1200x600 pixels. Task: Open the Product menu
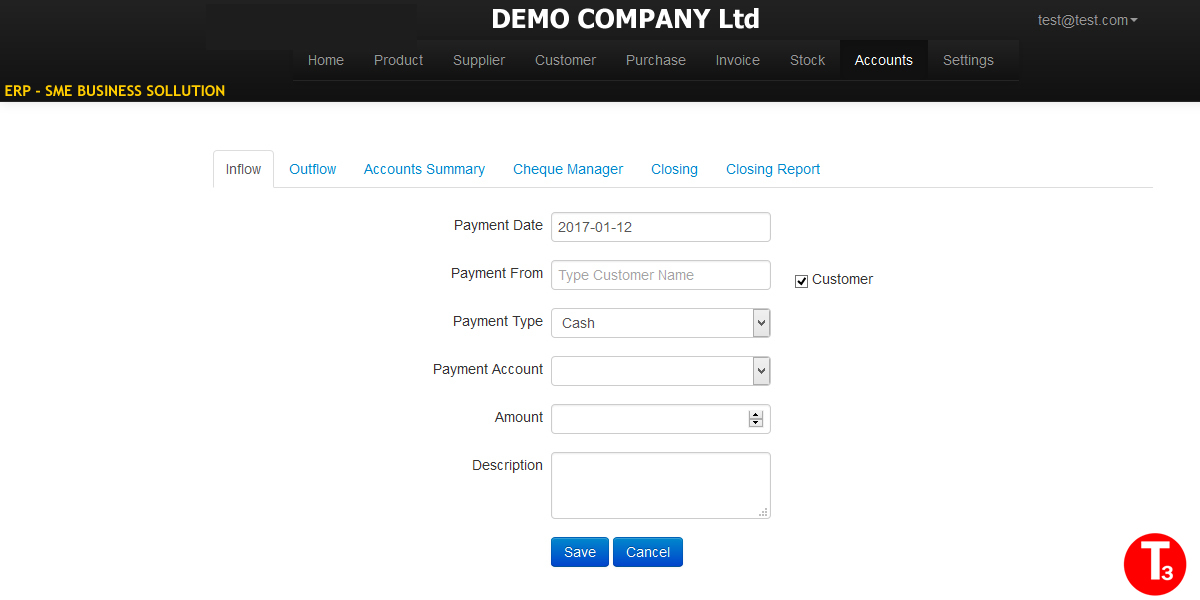[399, 60]
